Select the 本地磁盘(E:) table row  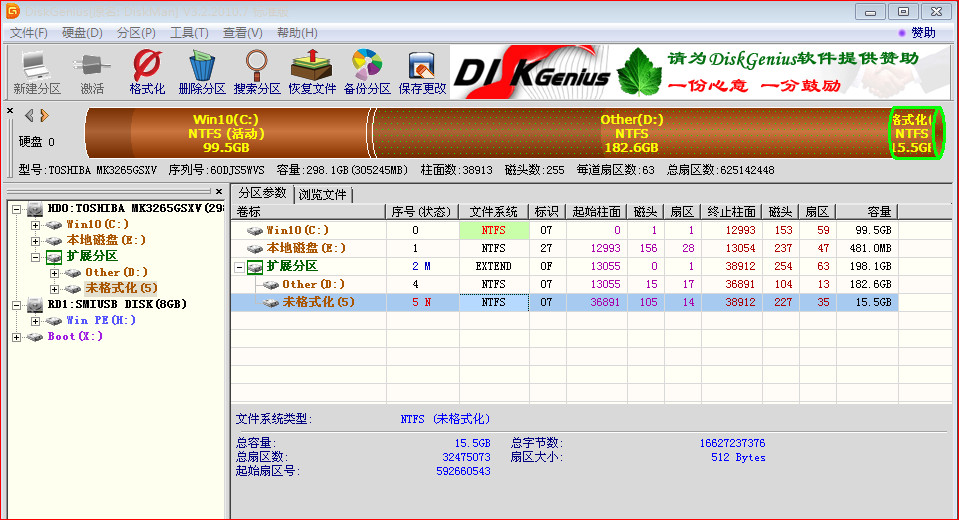pos(306,248)
